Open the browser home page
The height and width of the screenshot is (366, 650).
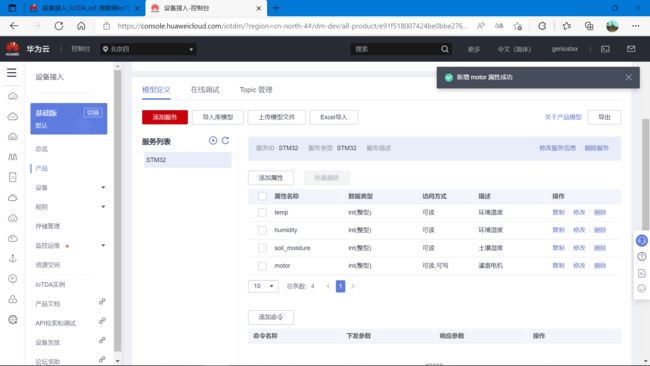click(x=81, y=26)
